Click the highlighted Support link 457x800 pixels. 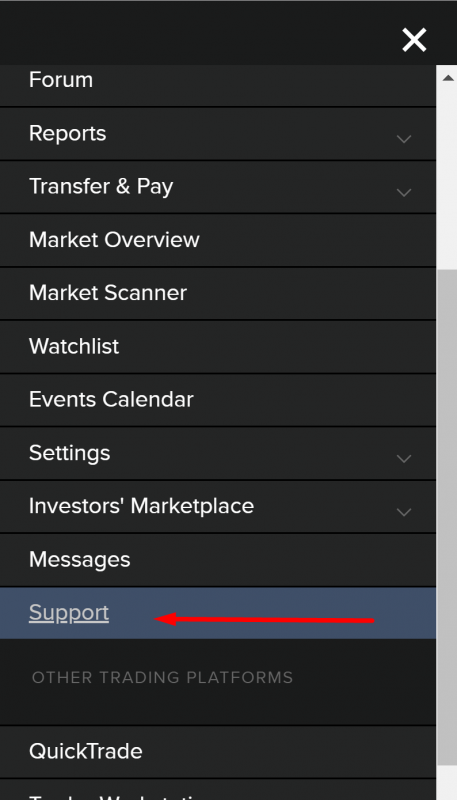tap(69, 613)
